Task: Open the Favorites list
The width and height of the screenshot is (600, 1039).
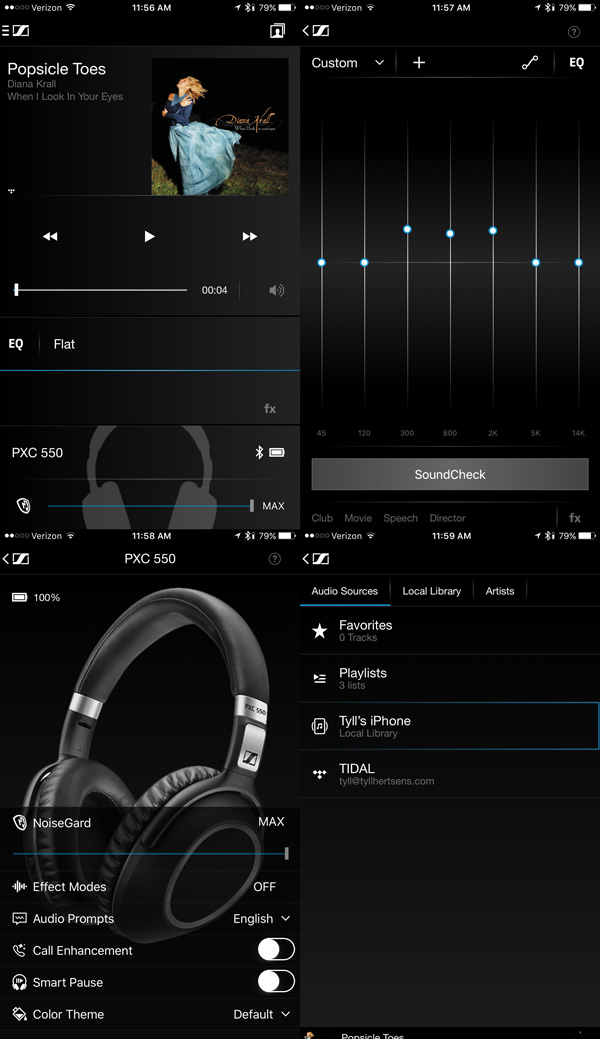Action: 450,630
